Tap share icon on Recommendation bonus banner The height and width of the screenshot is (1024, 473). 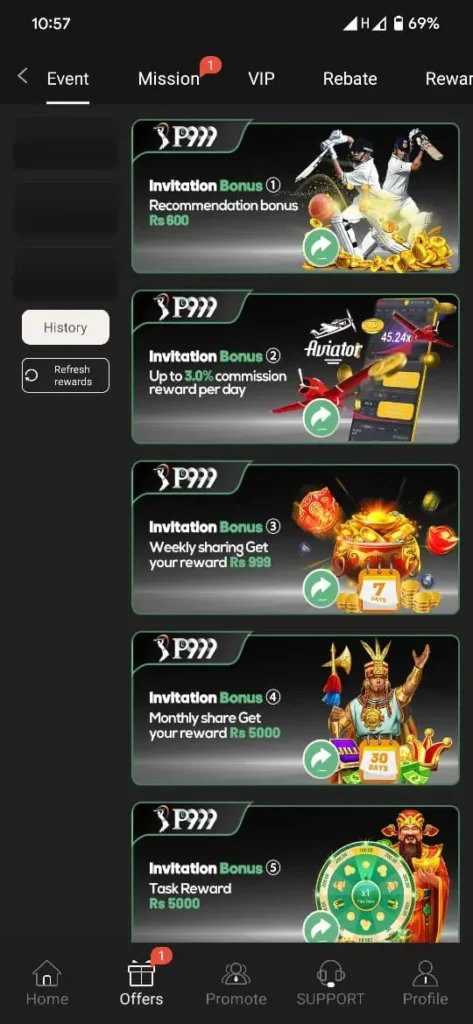click(321, 247)
